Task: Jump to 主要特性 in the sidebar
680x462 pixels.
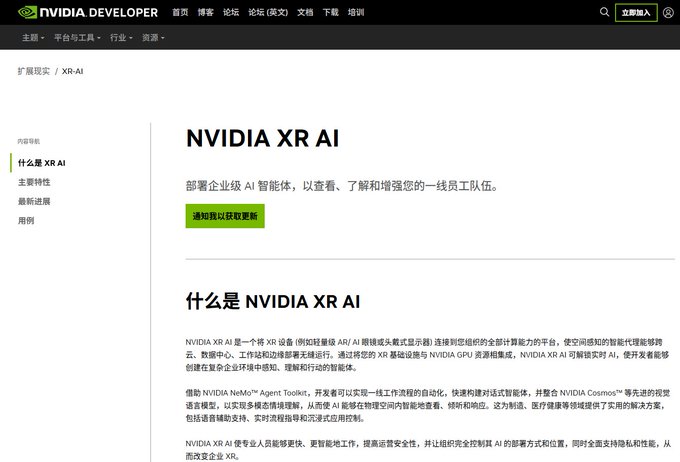Action: 34,182
